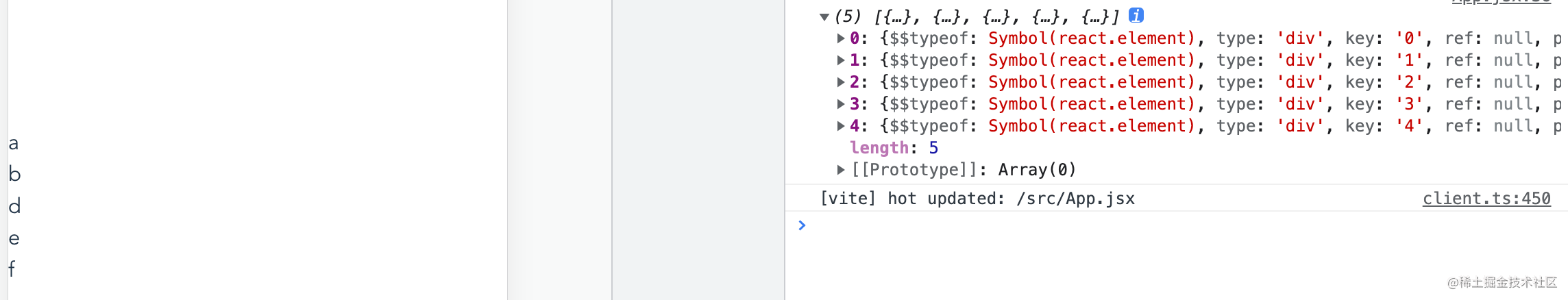The image size is (1568, 300).
Task: Collapse the logged array of 5 elements
Action: (824, 16)
